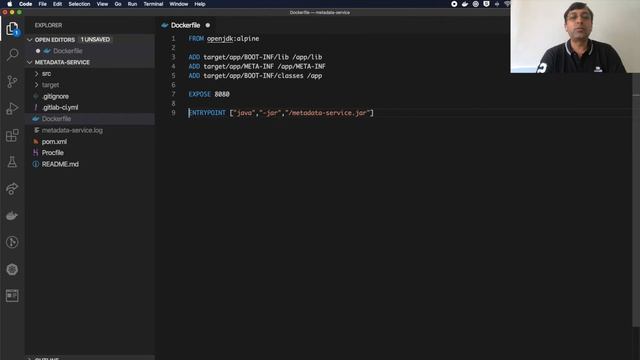Click the Docker whale icon on the Dockerfile tab

(x=165, y=25)
